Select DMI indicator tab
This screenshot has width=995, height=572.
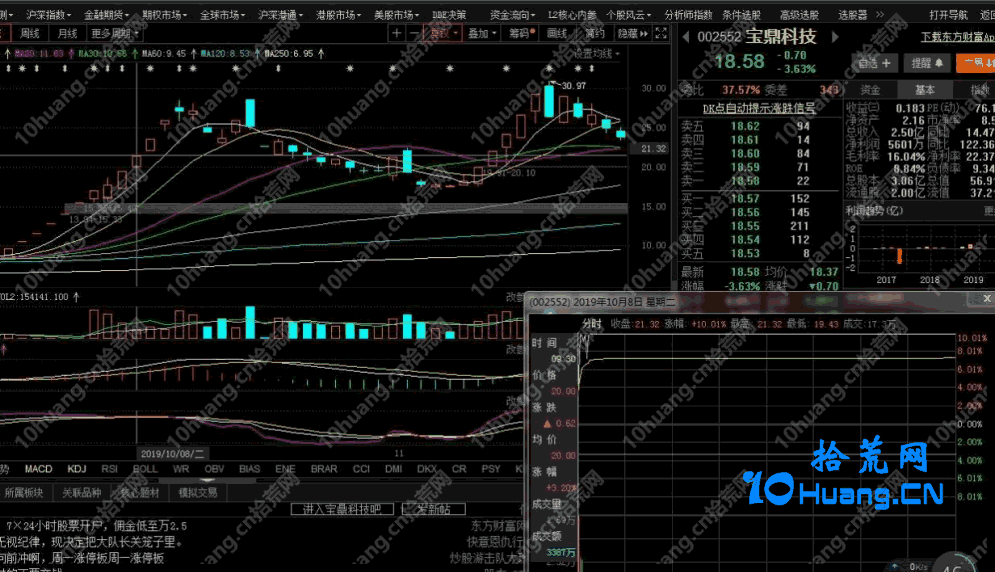tap(393, 469)
